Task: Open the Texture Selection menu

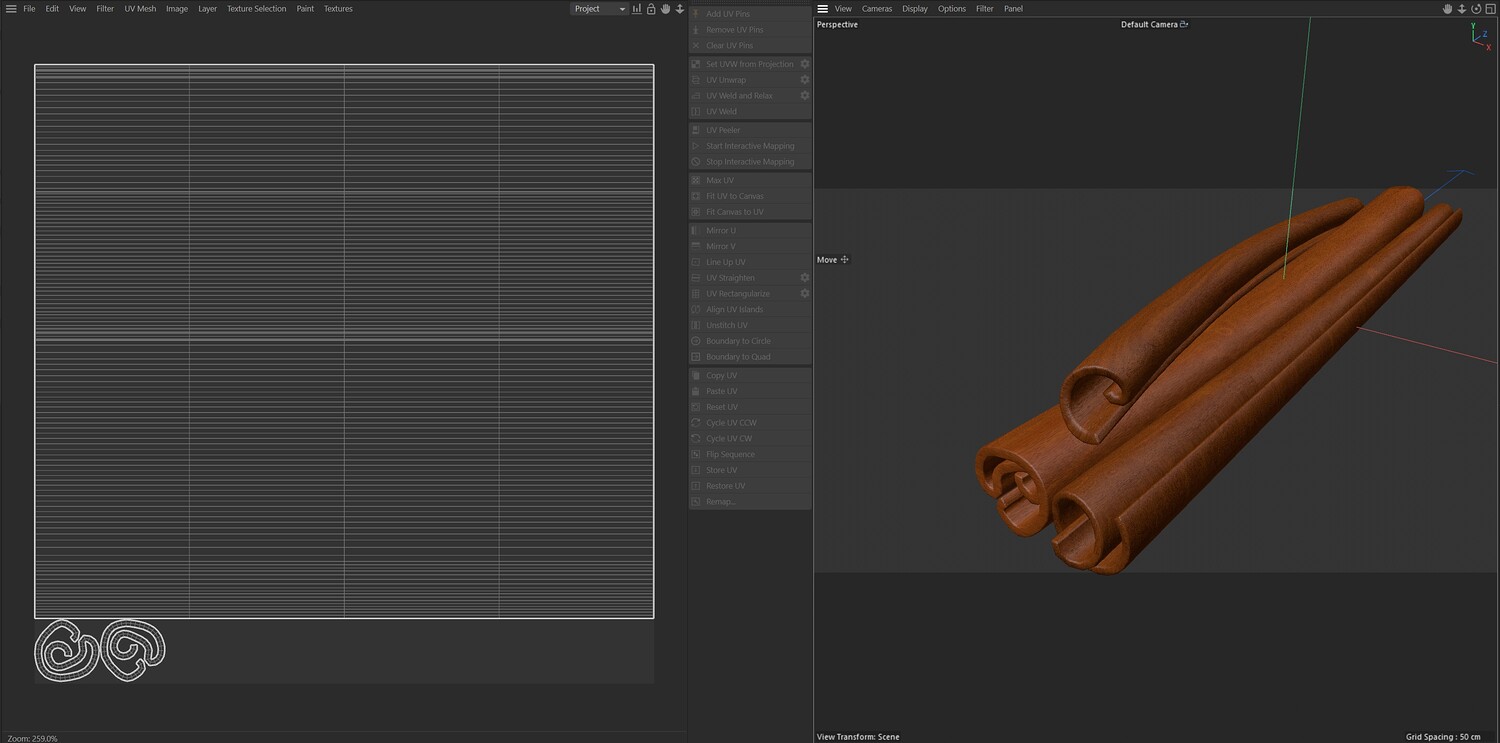Action: [256, 9]
